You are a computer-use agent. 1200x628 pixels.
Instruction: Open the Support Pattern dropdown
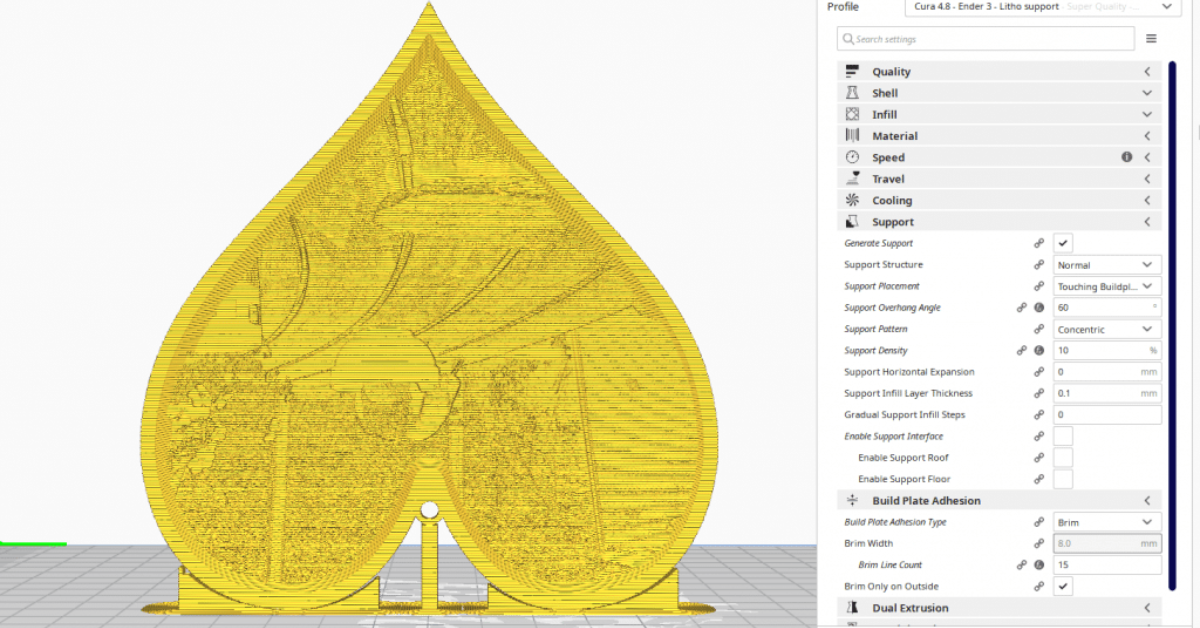1106,328
